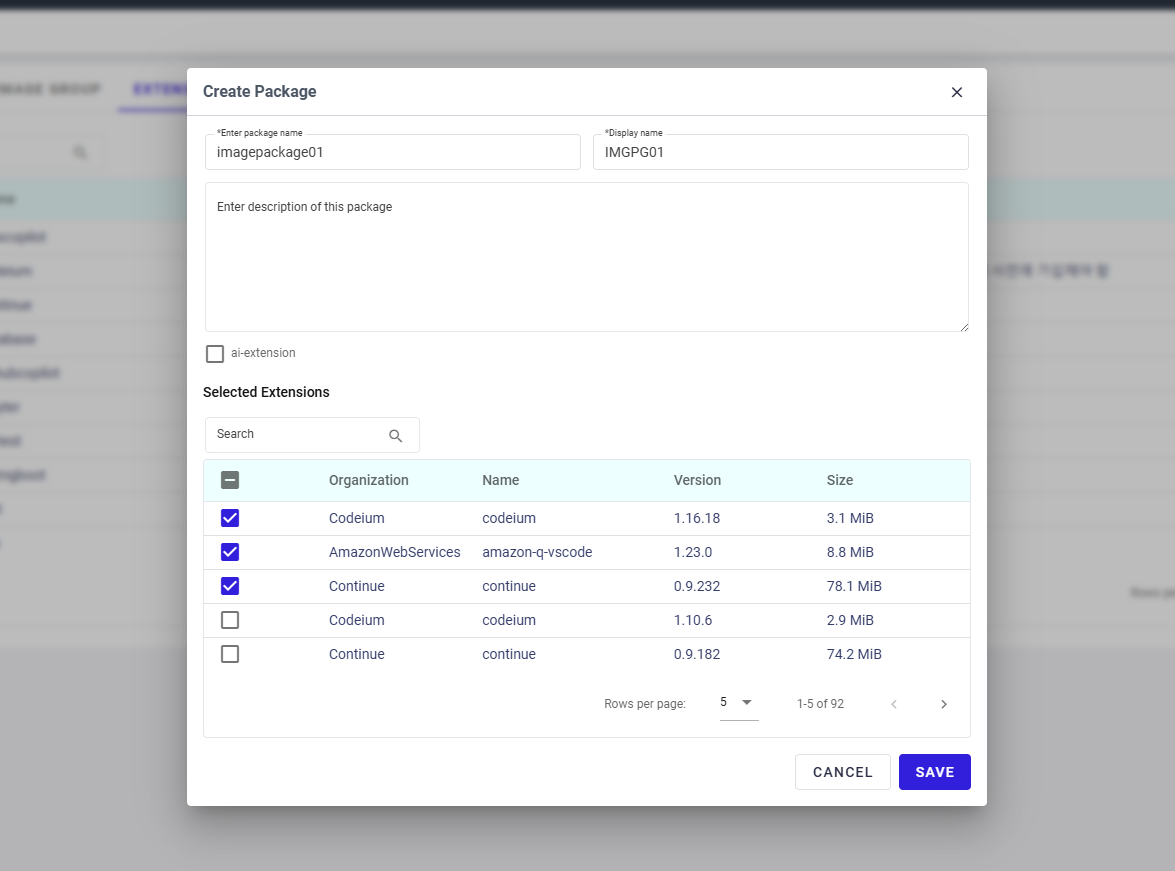Click the SAVE button
Screen dimensions: 1175x871
(934, 772)
